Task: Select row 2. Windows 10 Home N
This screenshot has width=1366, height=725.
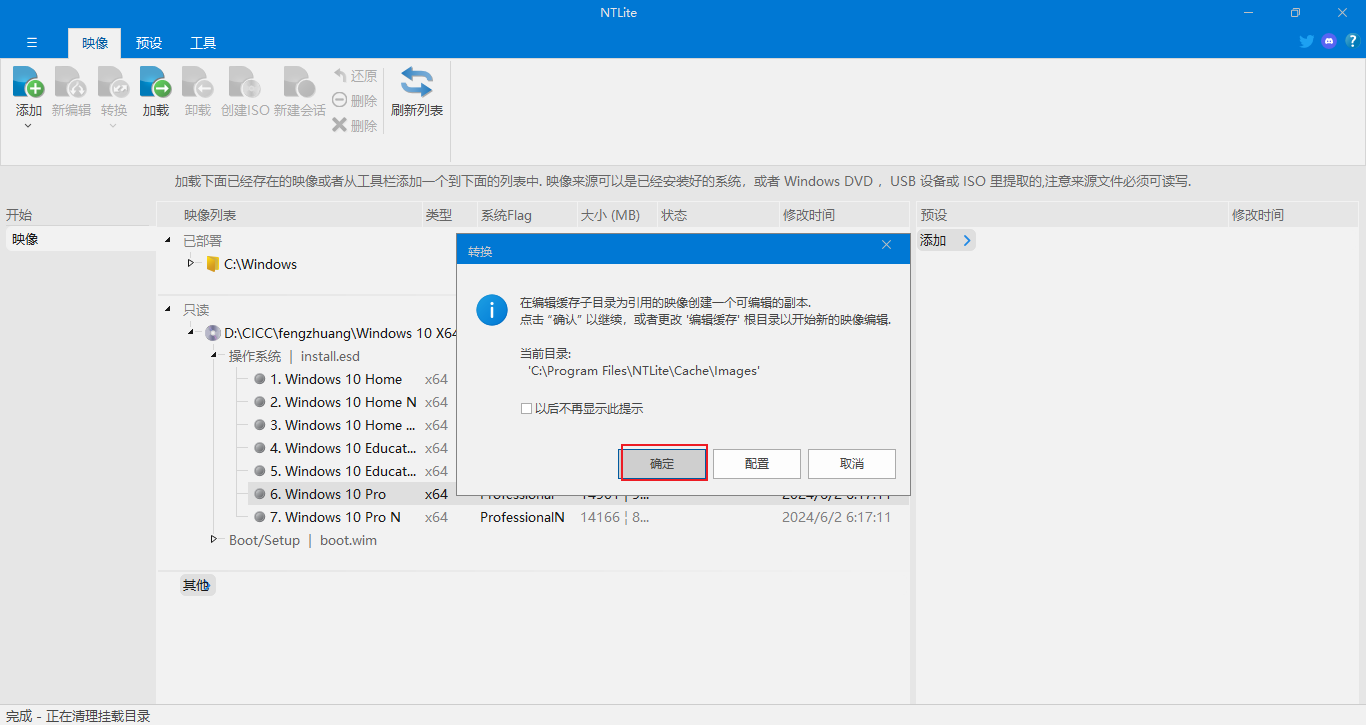Action: [x=343, y=402]
